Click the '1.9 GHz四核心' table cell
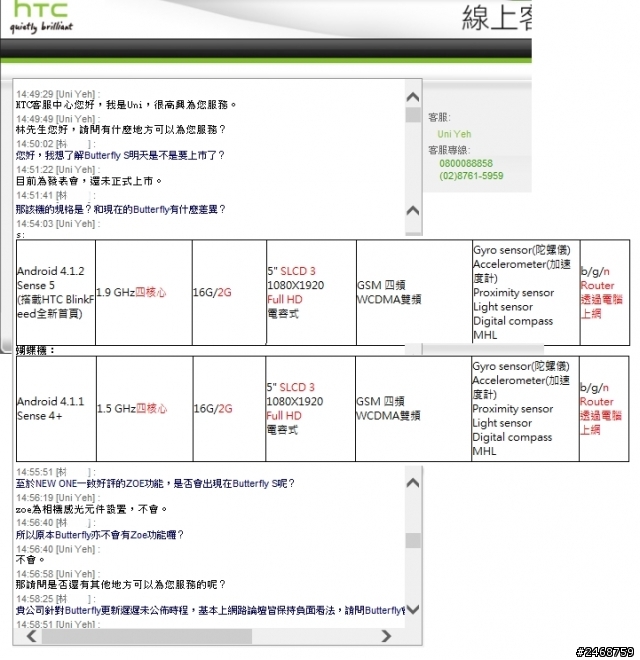Viewport: 640px width, 660px height. [144, 293]
